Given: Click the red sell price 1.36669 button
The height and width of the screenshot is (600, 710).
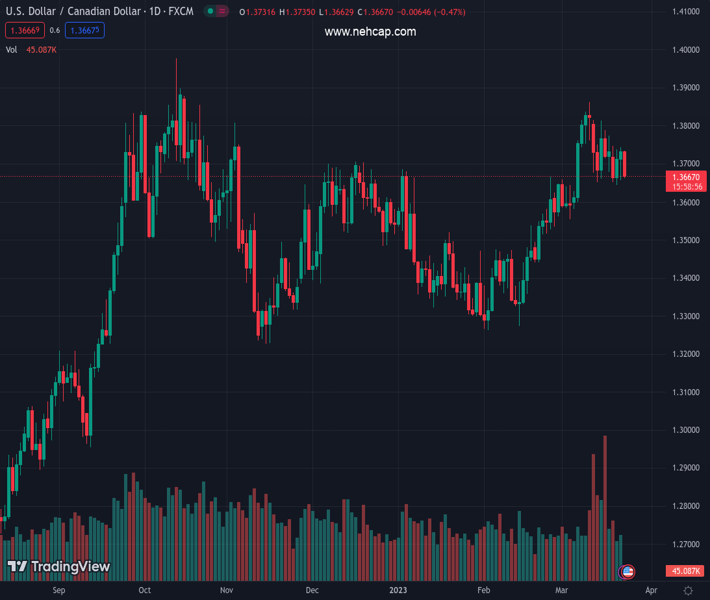Looking at the screenshot, I should (x=25, y=30).
